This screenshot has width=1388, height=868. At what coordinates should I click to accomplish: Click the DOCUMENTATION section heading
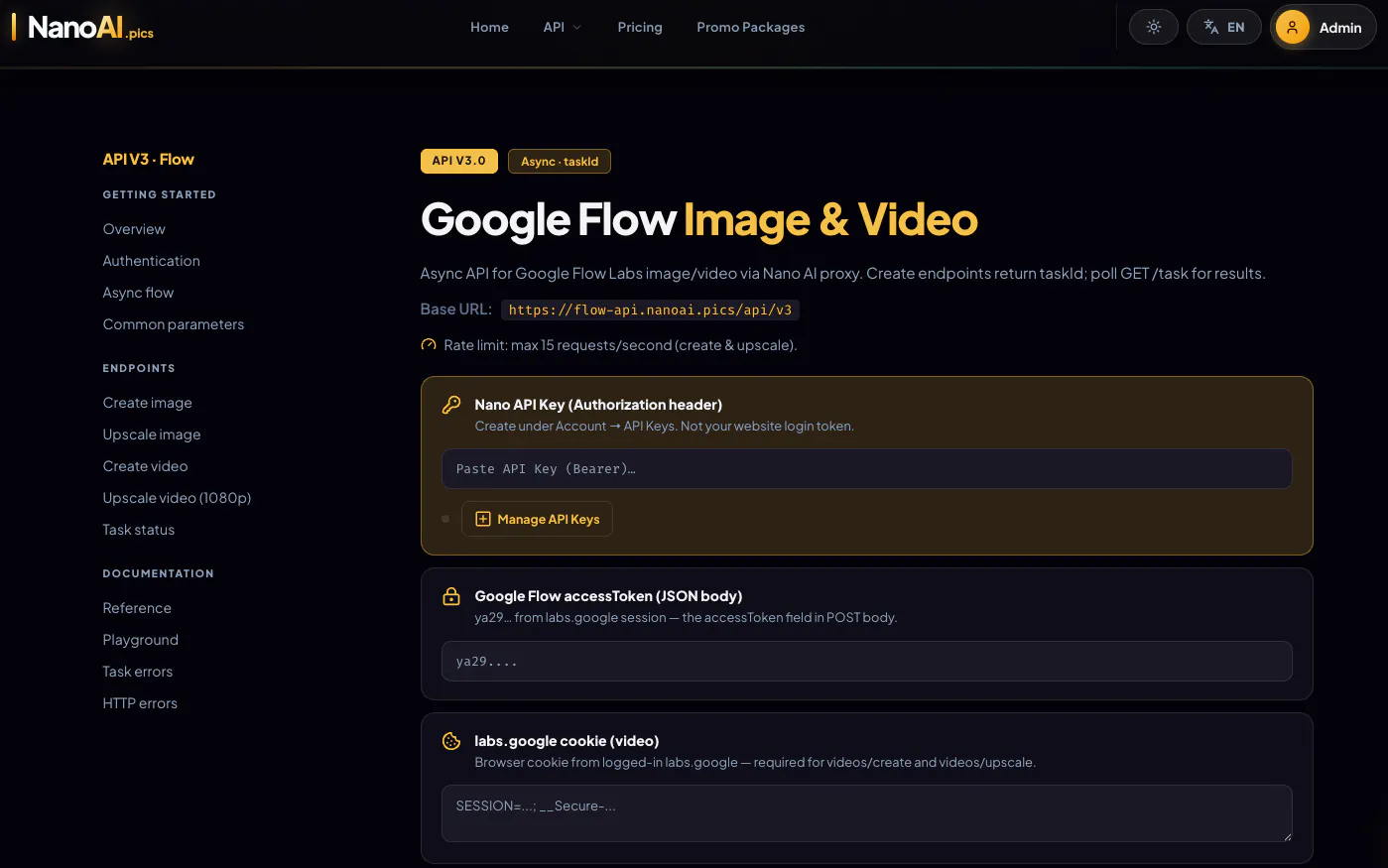pos(159,573)
